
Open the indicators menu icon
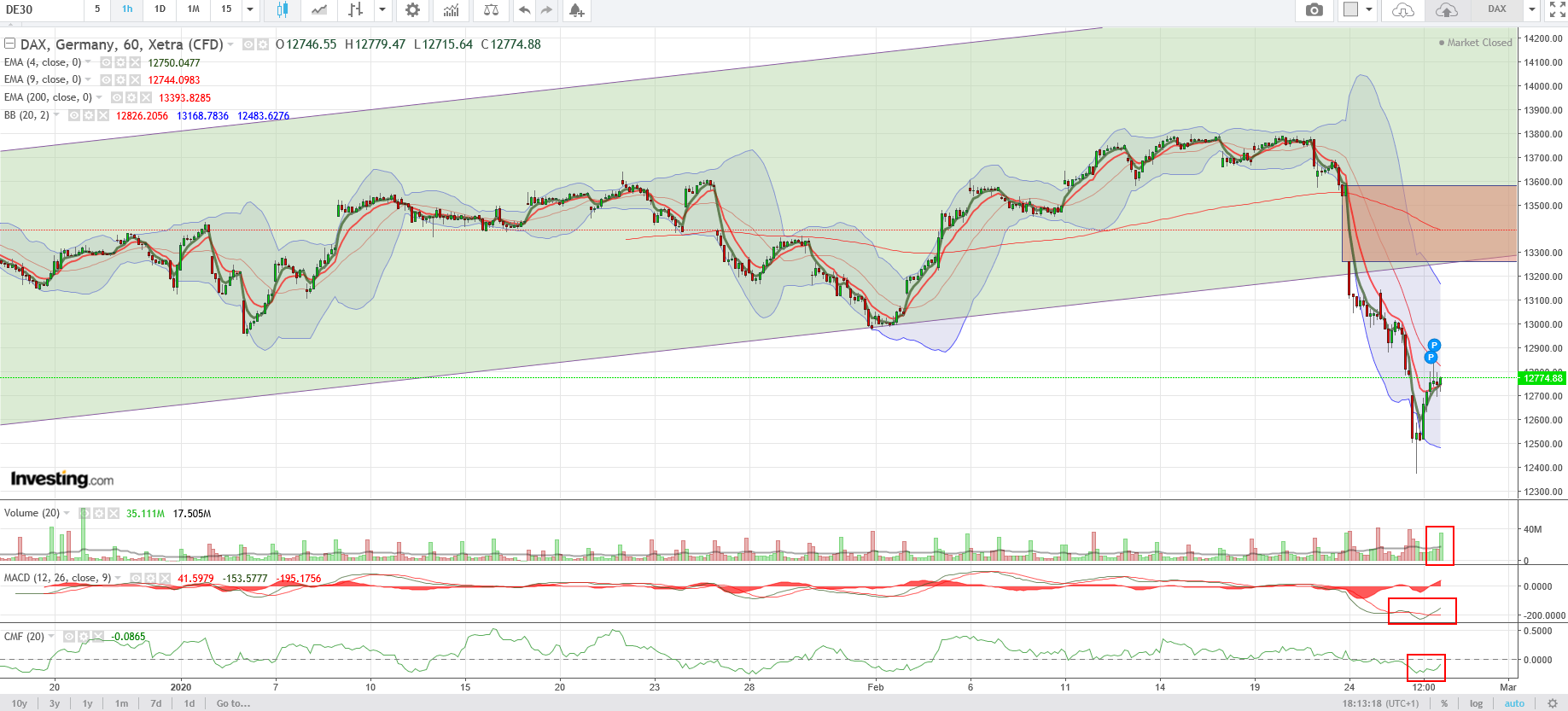(452, 10)
